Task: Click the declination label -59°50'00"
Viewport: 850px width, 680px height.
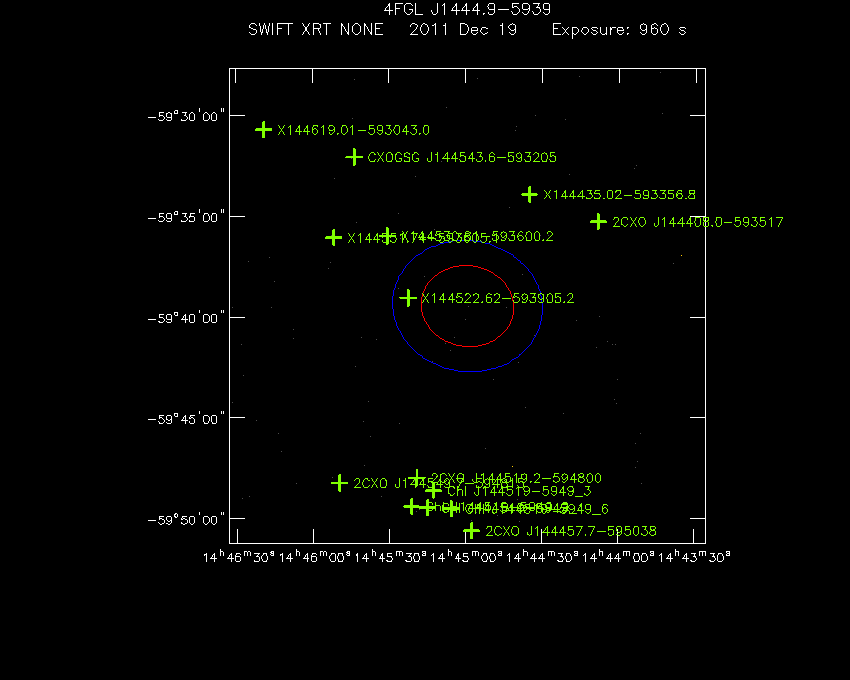Action: [186, 520]
